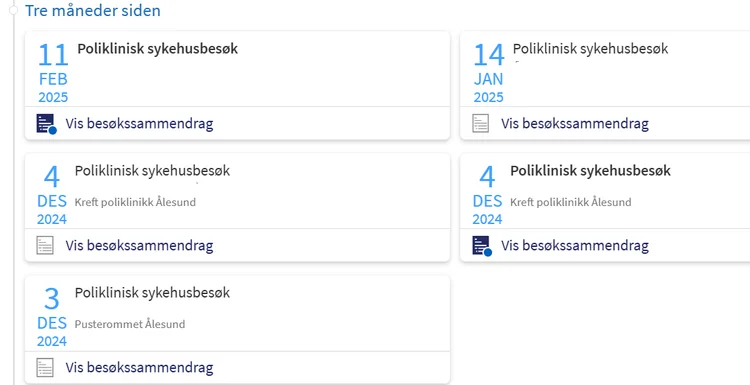750x385 pixels.
Task: Click the document icon for Kreft poliklinikk left card
Action: (x=45, y=245)
